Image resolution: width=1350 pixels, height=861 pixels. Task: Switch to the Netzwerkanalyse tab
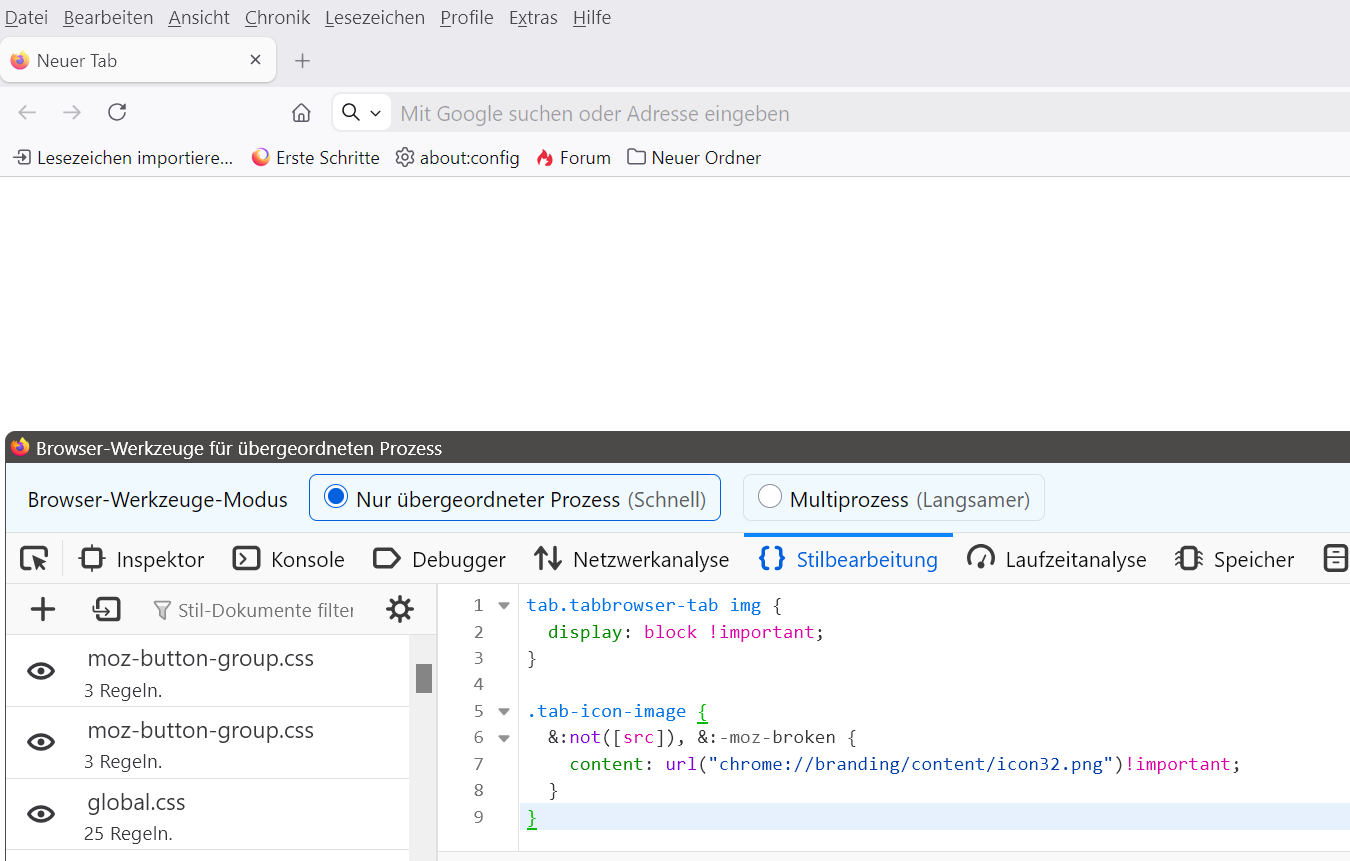(631, 559)
